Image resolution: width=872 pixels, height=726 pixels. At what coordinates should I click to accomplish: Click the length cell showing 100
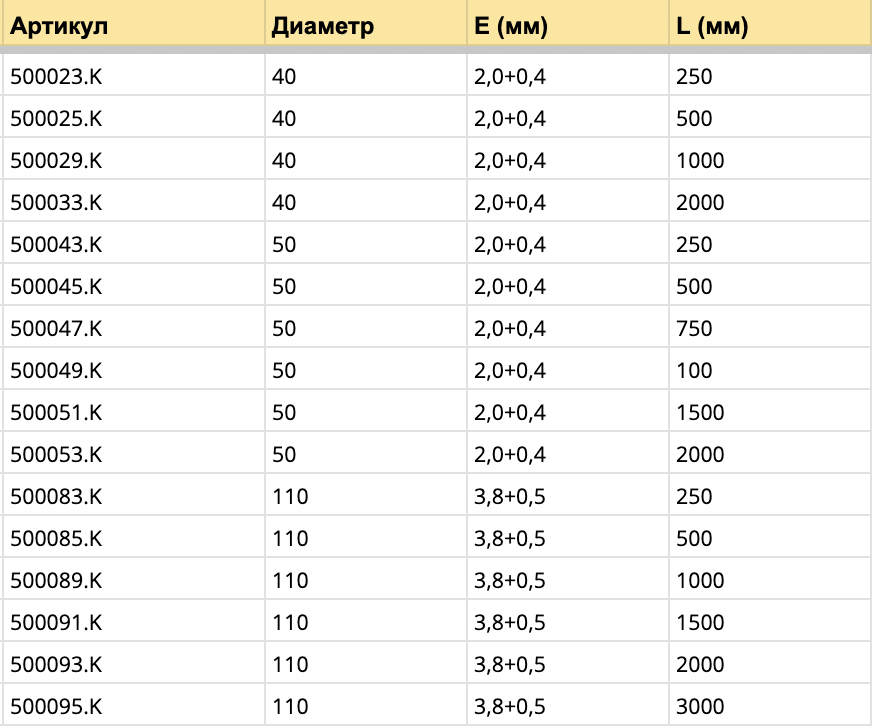(x=694, y=371)
